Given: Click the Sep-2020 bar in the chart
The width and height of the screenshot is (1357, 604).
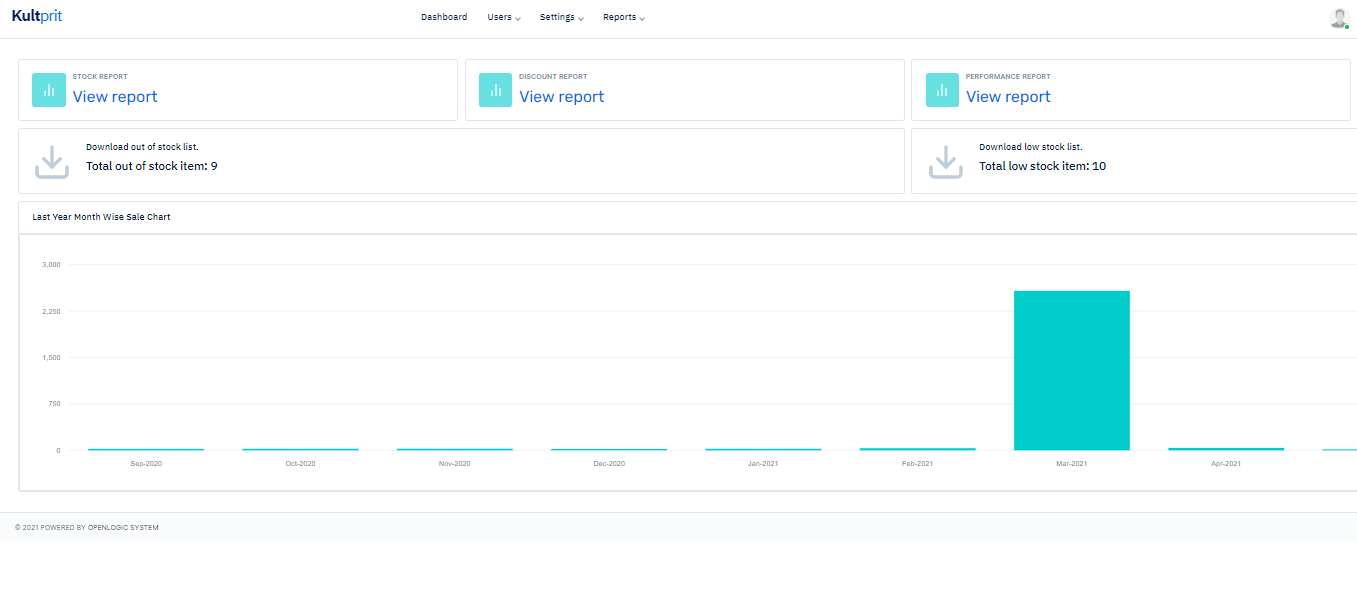Looking at the screenshot, I should pyautogui.click(x=146, y=449).
